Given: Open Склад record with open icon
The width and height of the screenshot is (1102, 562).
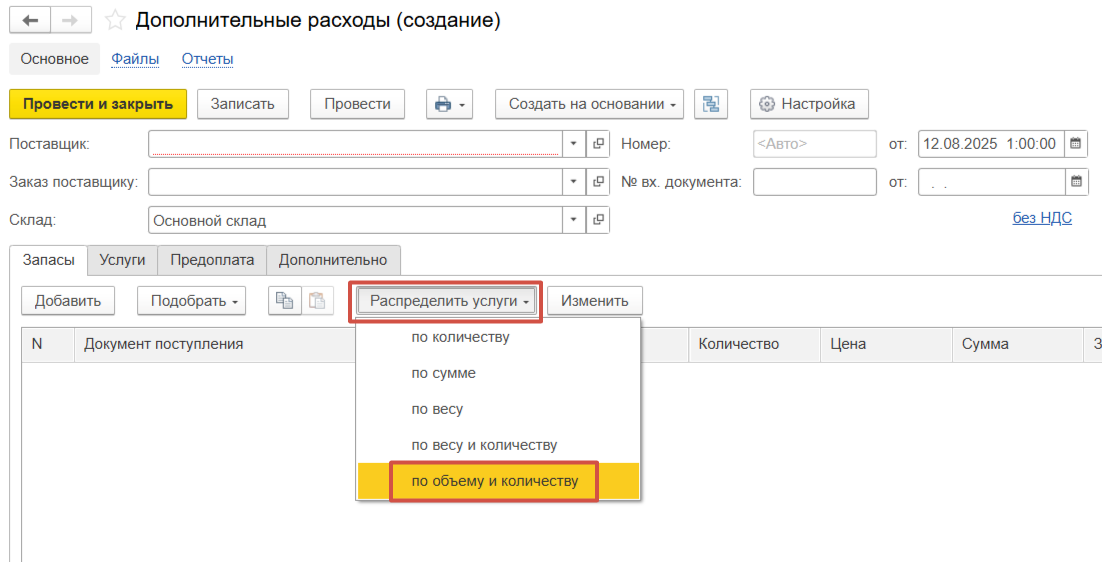Looking at the screenshot, I should tap(599, 220).
